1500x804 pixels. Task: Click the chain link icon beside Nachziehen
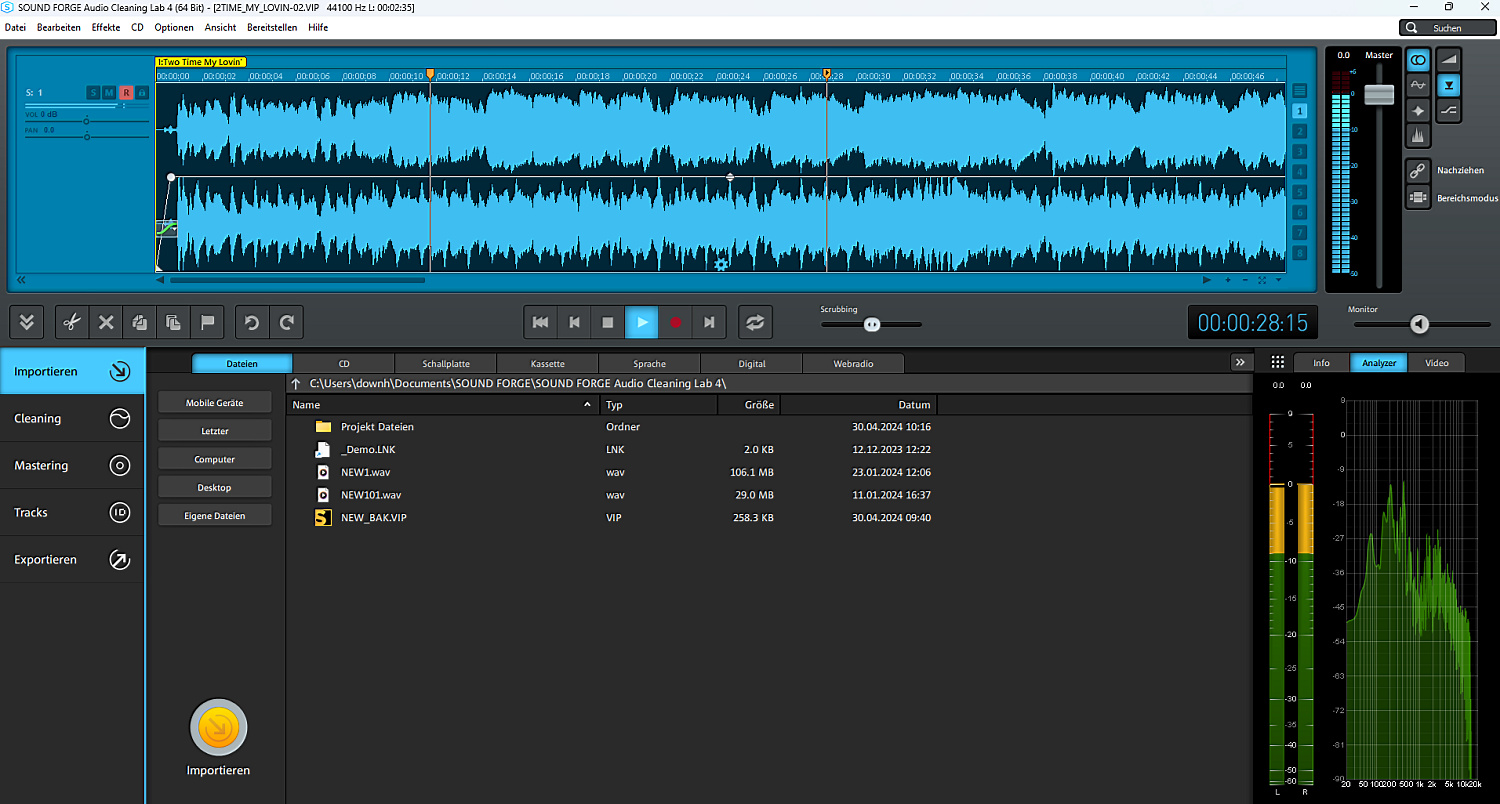tap(1417, 171)
